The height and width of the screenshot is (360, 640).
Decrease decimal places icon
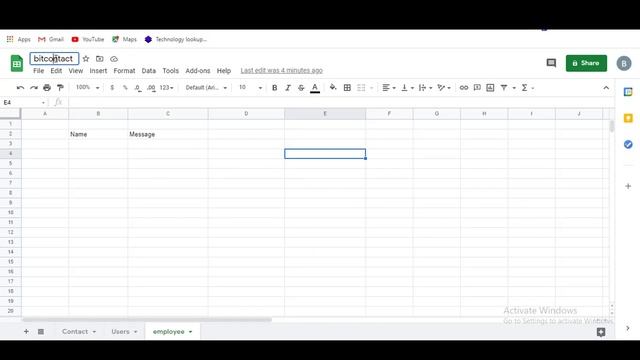tap(138, 88)
